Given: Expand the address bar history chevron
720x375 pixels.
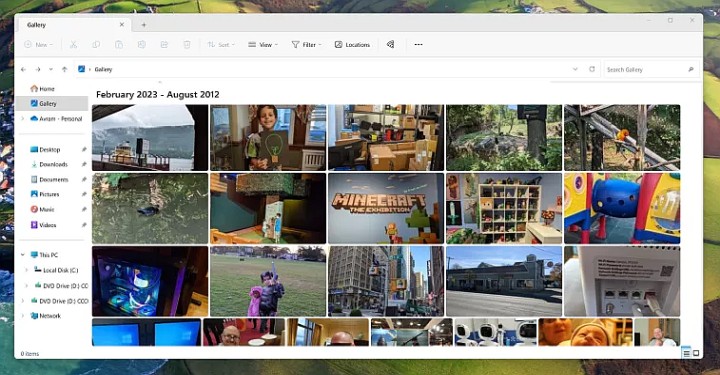Looking at the screenshot, I should [x=575, y=69].
